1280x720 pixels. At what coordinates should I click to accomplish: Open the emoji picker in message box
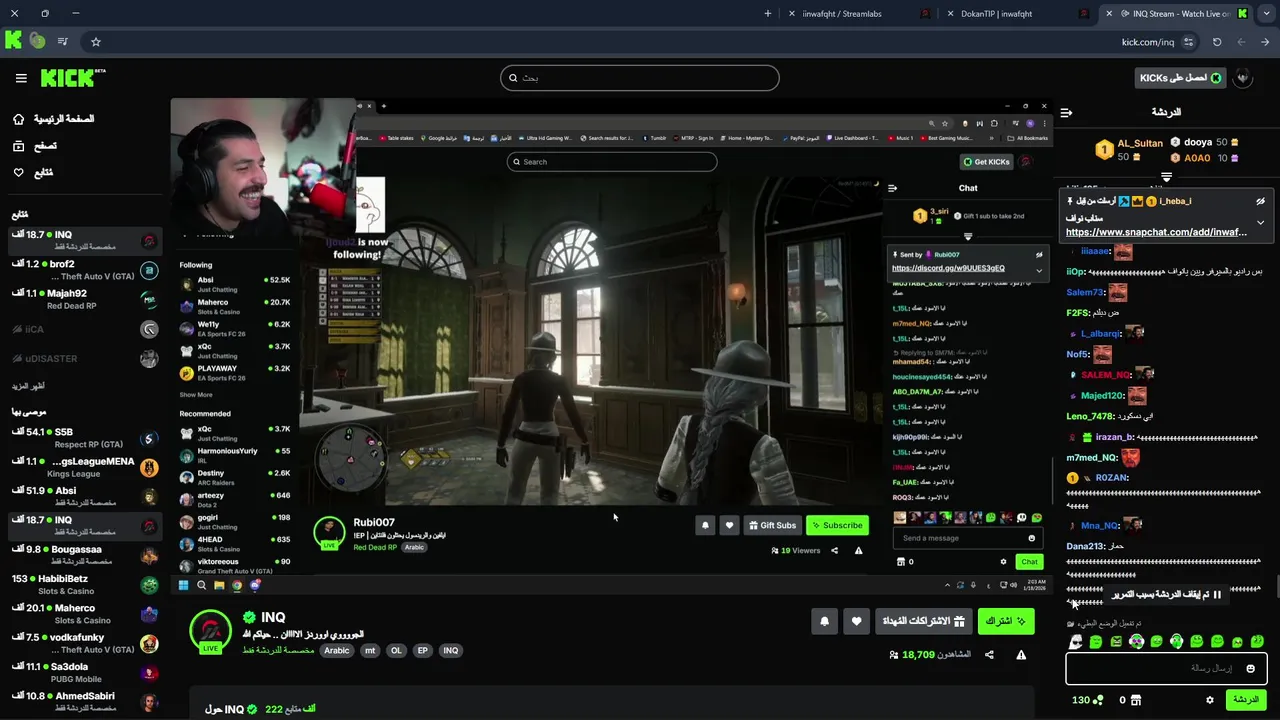(x=1251, y=668)
